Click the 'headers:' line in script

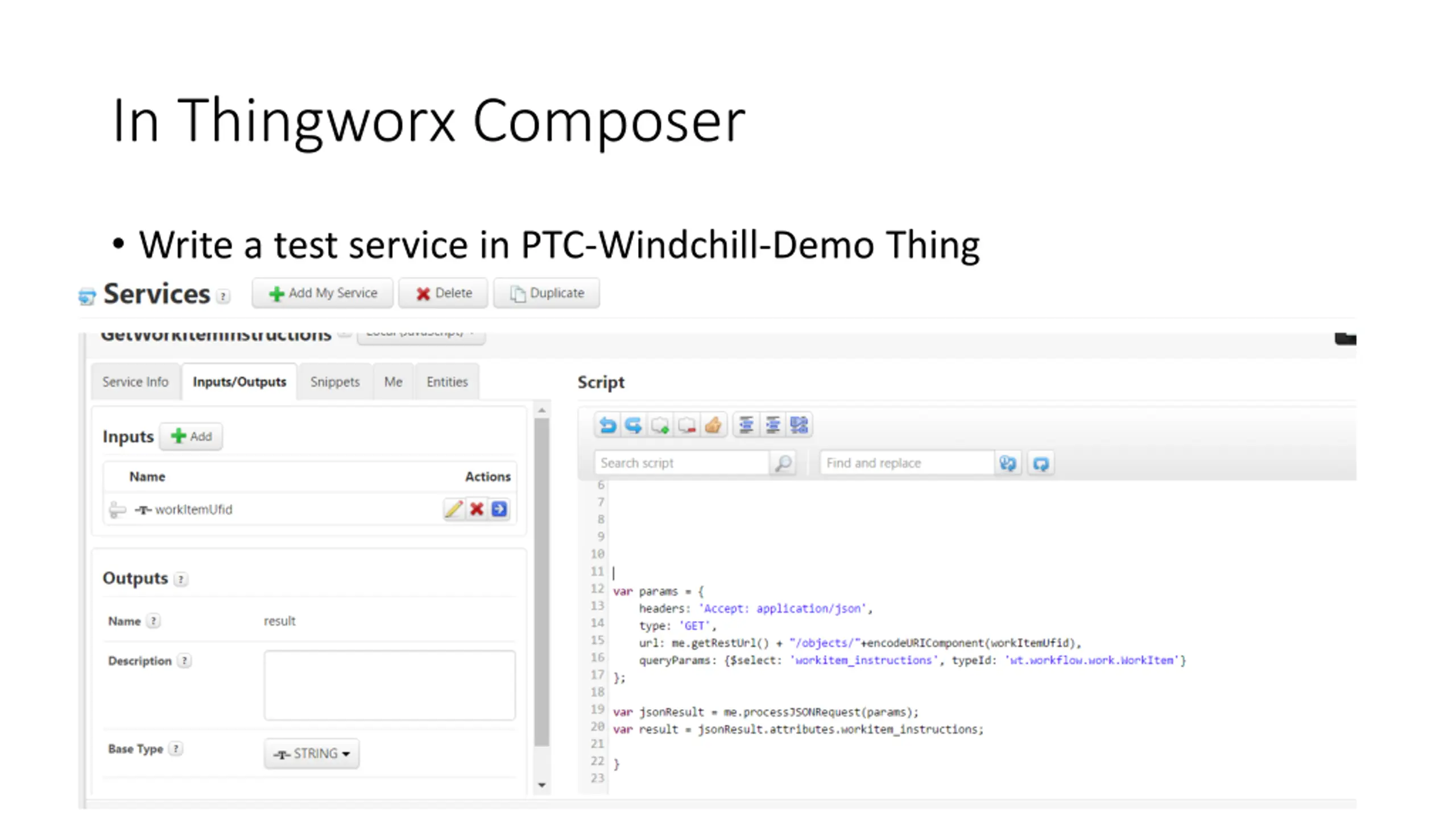(755, 609)
